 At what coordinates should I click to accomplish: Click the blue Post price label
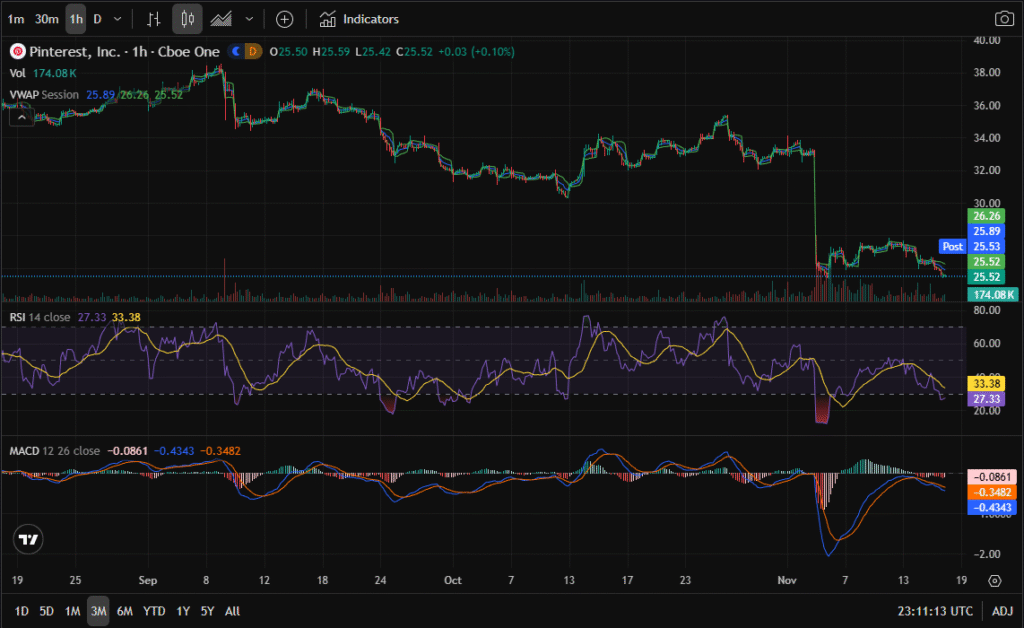point(952,246)
